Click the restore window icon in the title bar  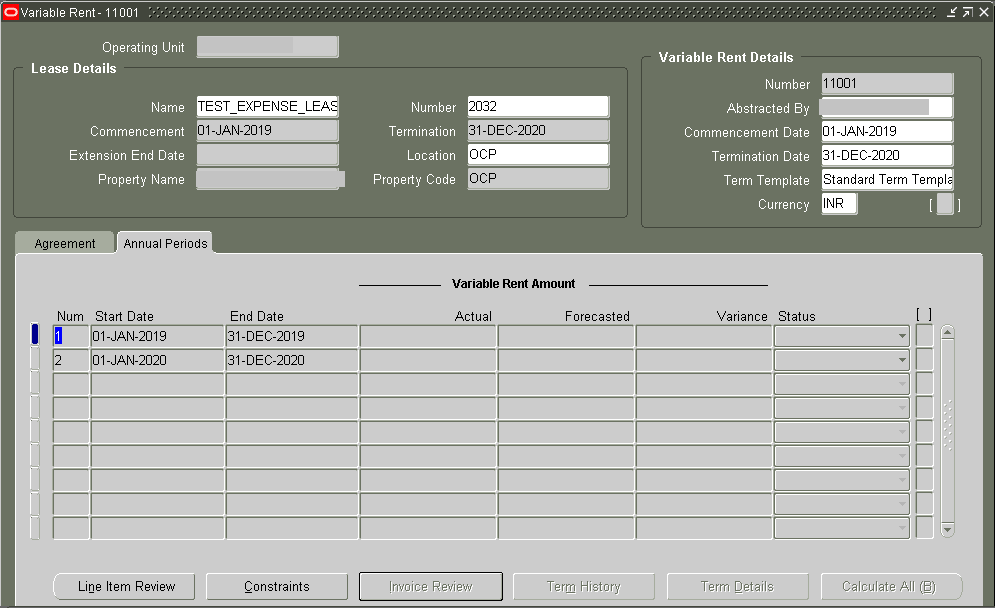967,11
